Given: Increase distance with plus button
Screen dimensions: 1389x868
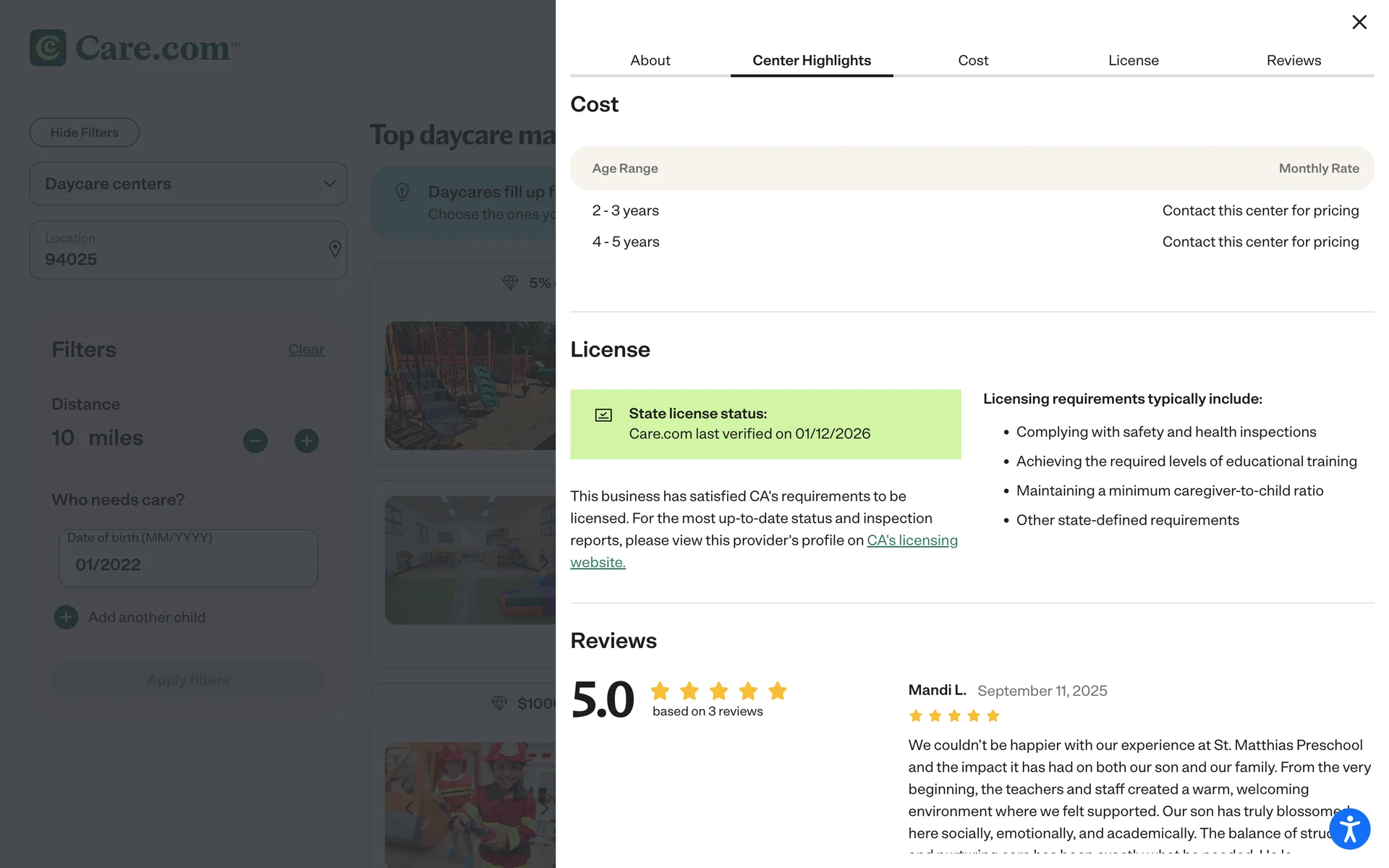Looking at the screenshot, I should pos(307,441).
